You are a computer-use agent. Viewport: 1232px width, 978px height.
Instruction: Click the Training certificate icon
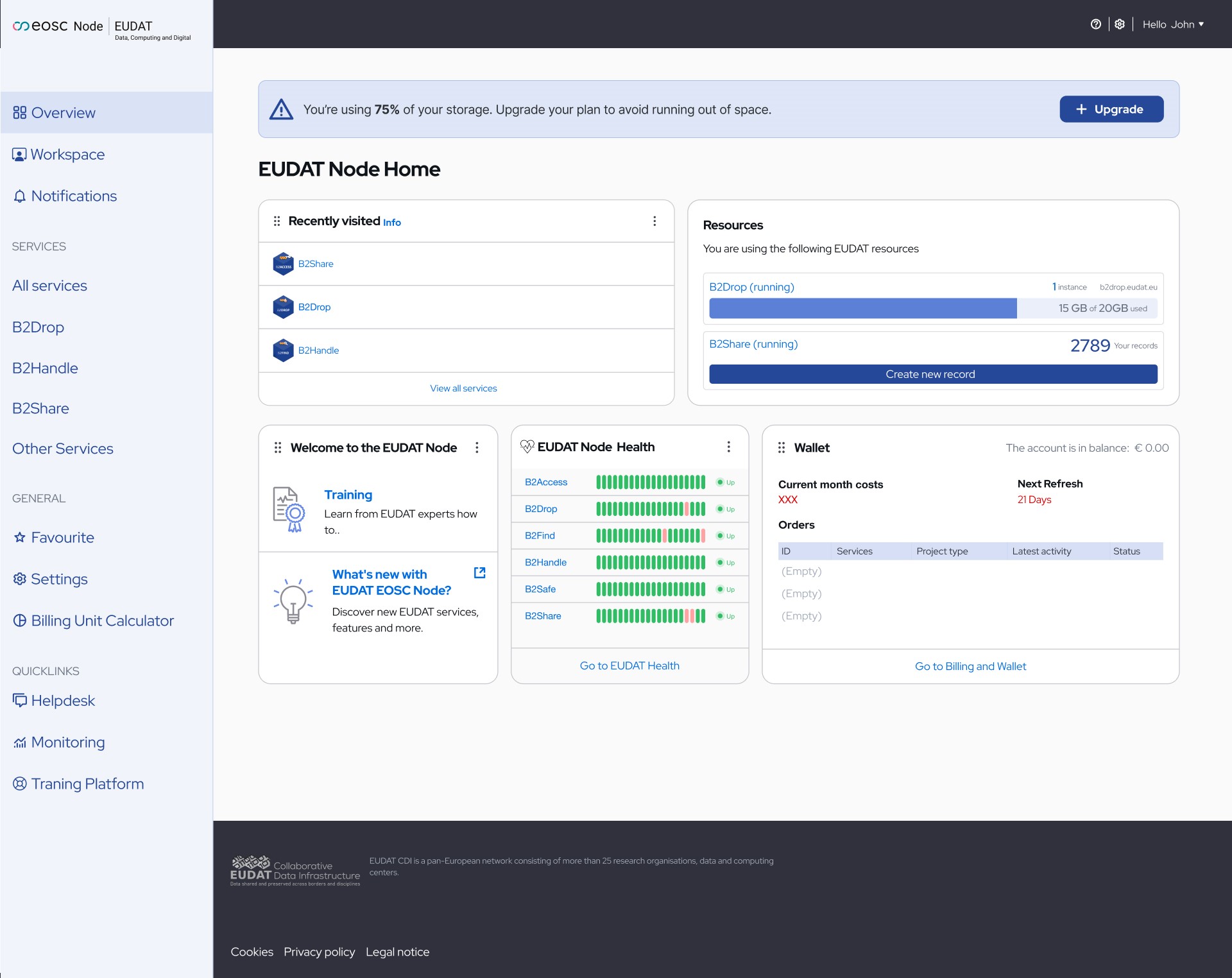click(289, 510)
